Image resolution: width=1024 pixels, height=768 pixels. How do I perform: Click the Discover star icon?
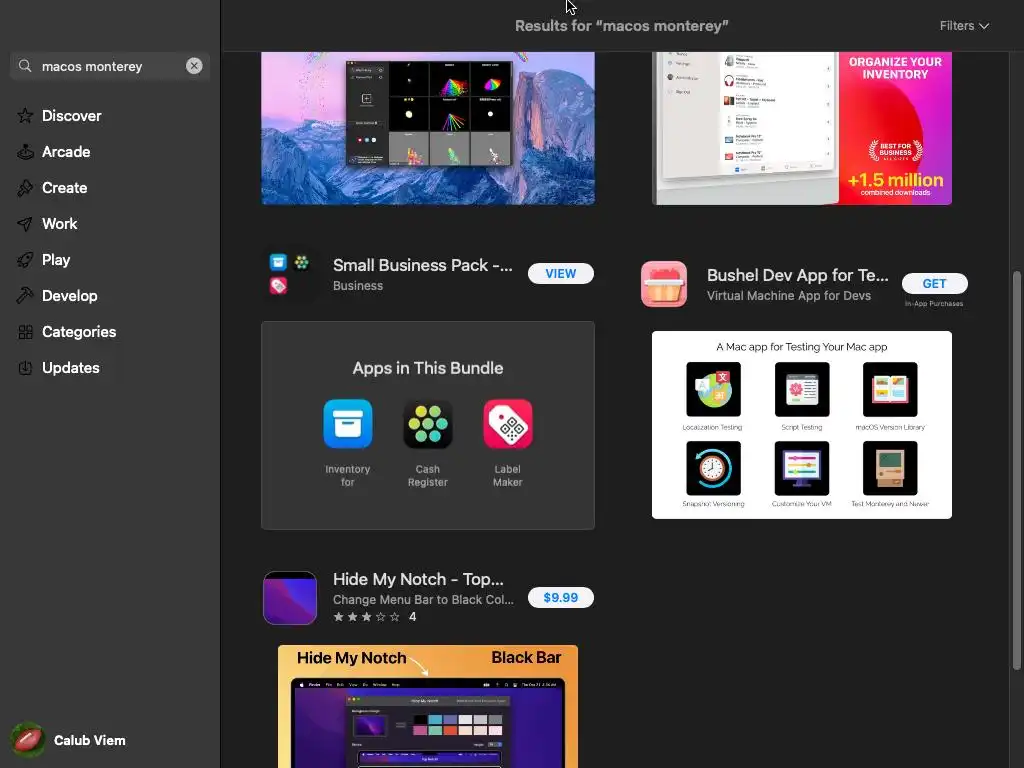pos(25,116)
